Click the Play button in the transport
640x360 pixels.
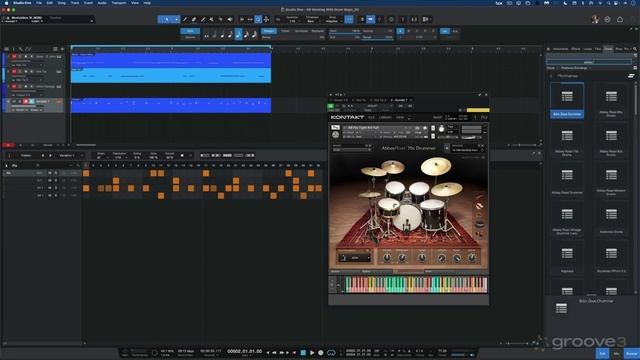(x=312, y=353)
